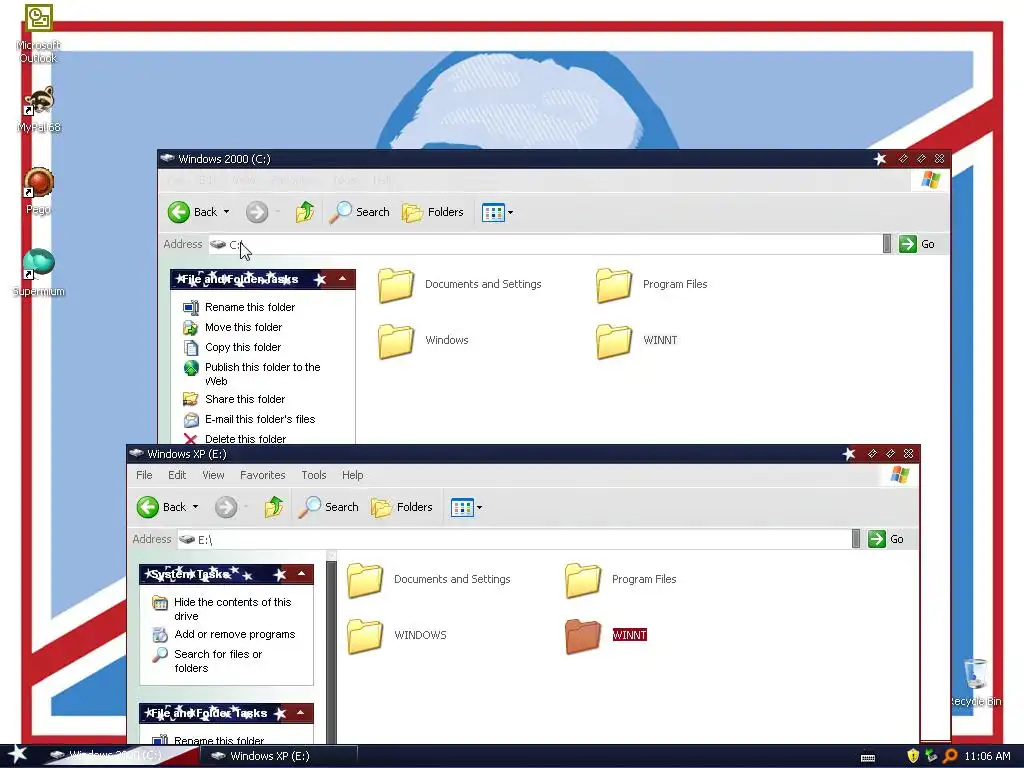Image resolution: width=1024 pixels, height=768 pixels.
Task: Click Publish this folder to the Web
Action: [x=252, y=374]
